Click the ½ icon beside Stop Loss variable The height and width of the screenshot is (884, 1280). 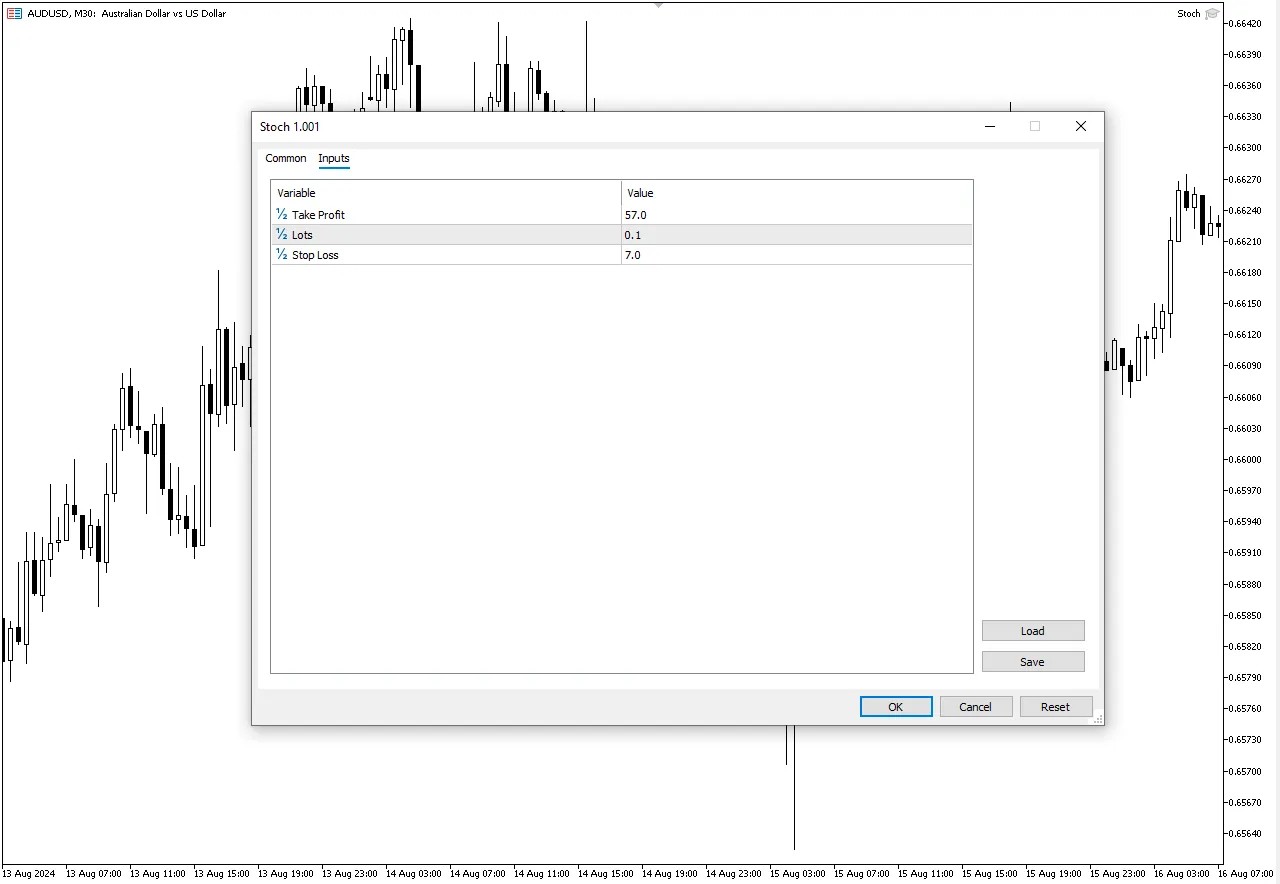(x=280, y=254)
